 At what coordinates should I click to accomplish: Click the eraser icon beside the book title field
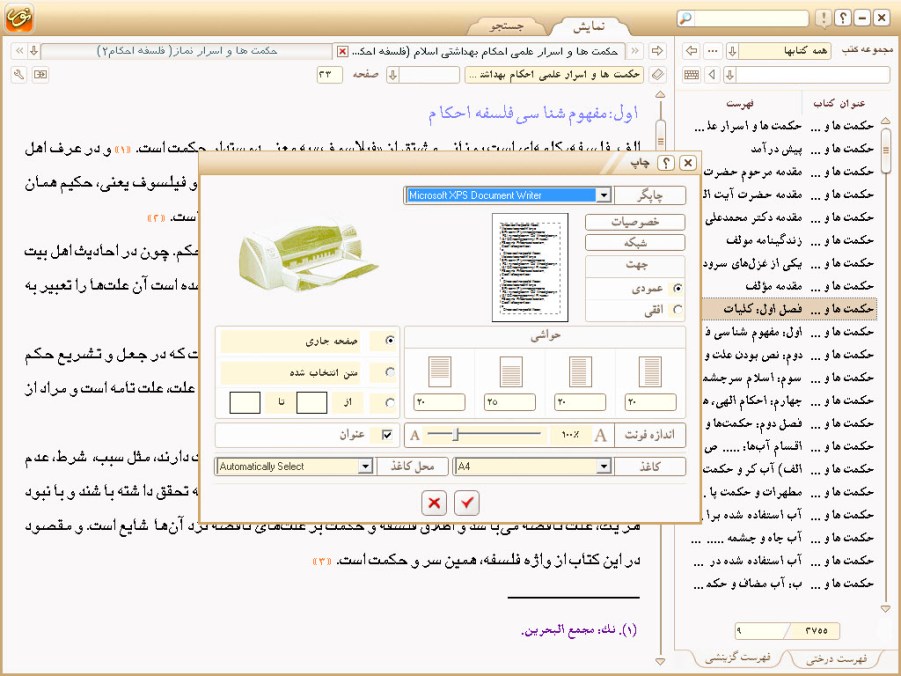658,75
